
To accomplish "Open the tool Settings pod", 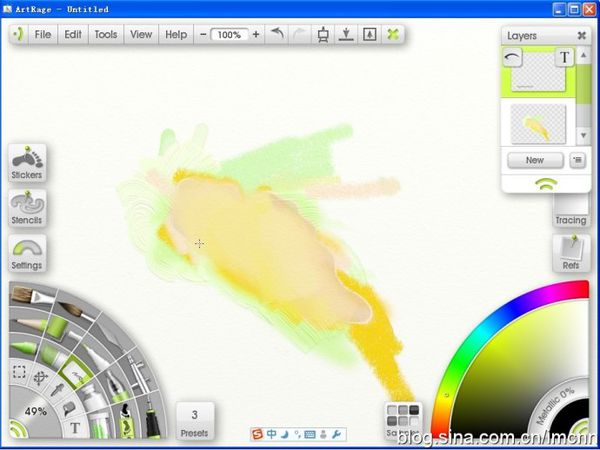I will pos(27,253).
